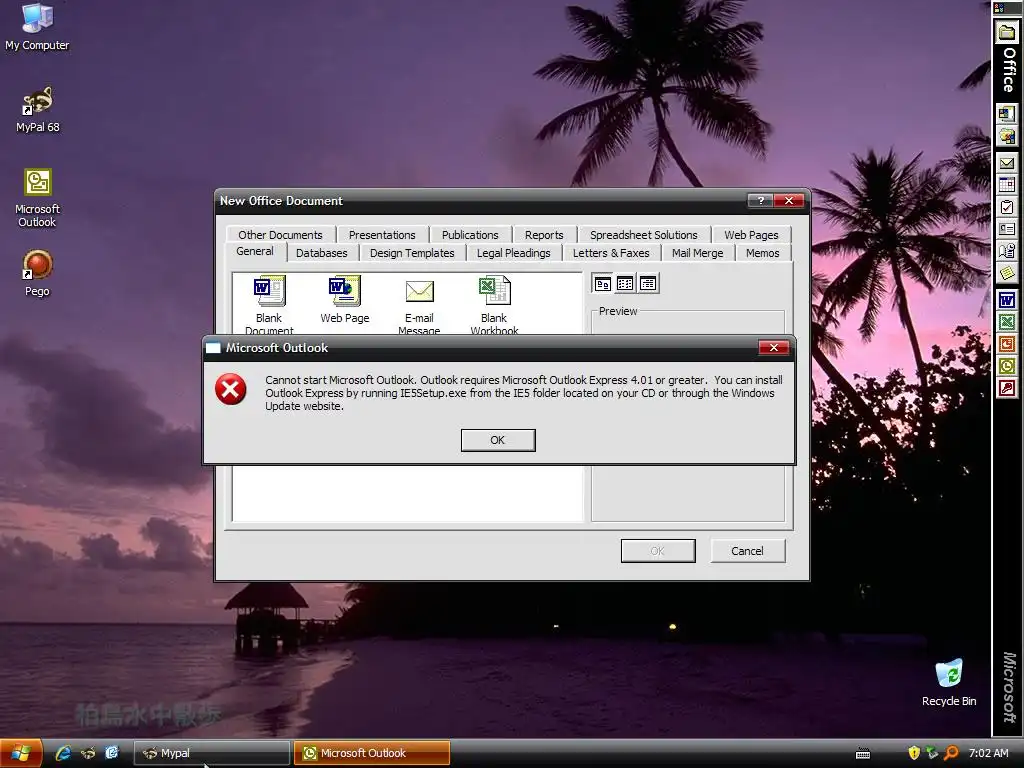Click New Note sticky icon on Shortcut Bar
Image resolution: width=1024 pixels, height=768 pixels.
point(1007,272)
